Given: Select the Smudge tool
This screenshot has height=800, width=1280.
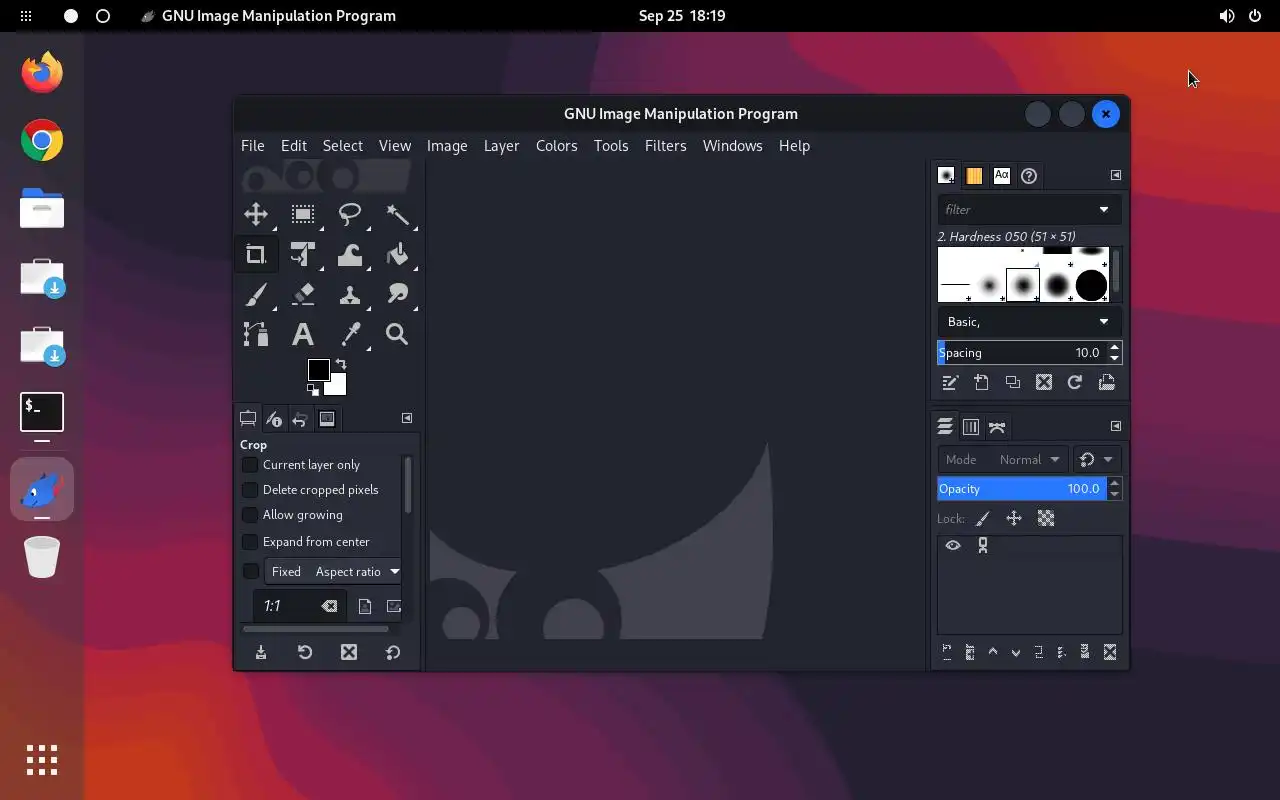Looking at the screenshot, I should (397, 294).
